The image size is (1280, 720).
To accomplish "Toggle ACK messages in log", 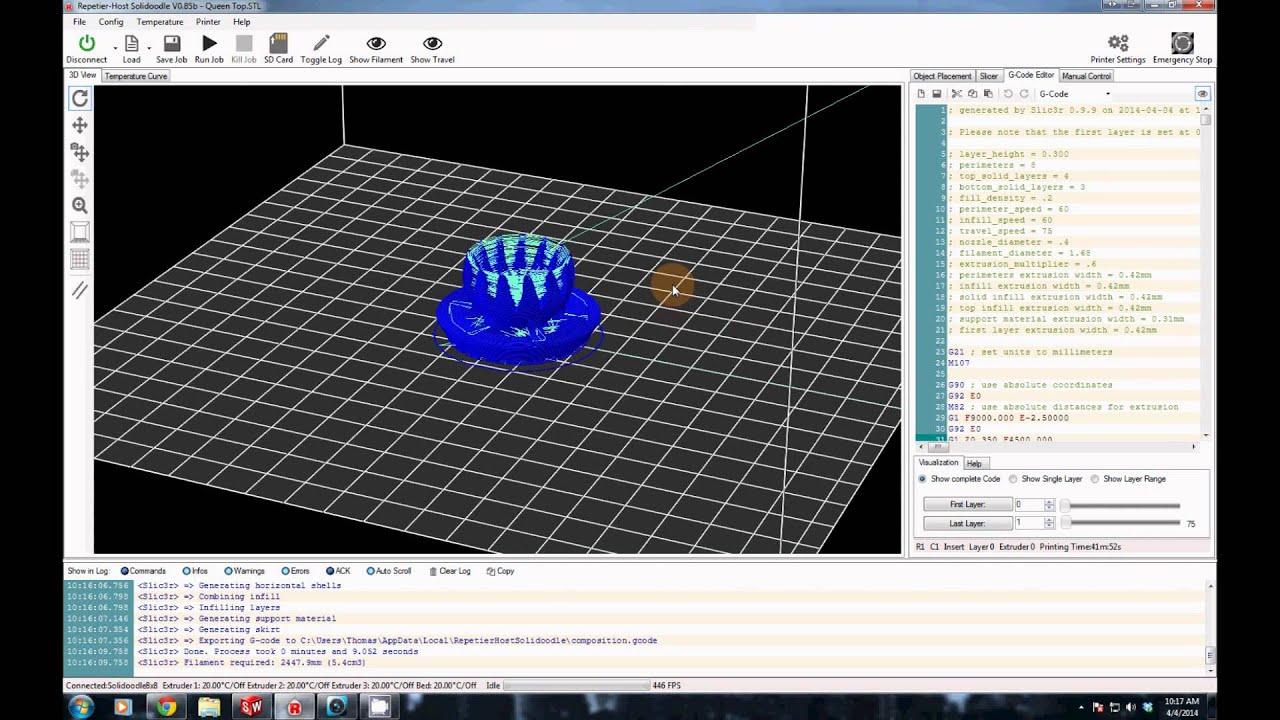I will point(338,571).
